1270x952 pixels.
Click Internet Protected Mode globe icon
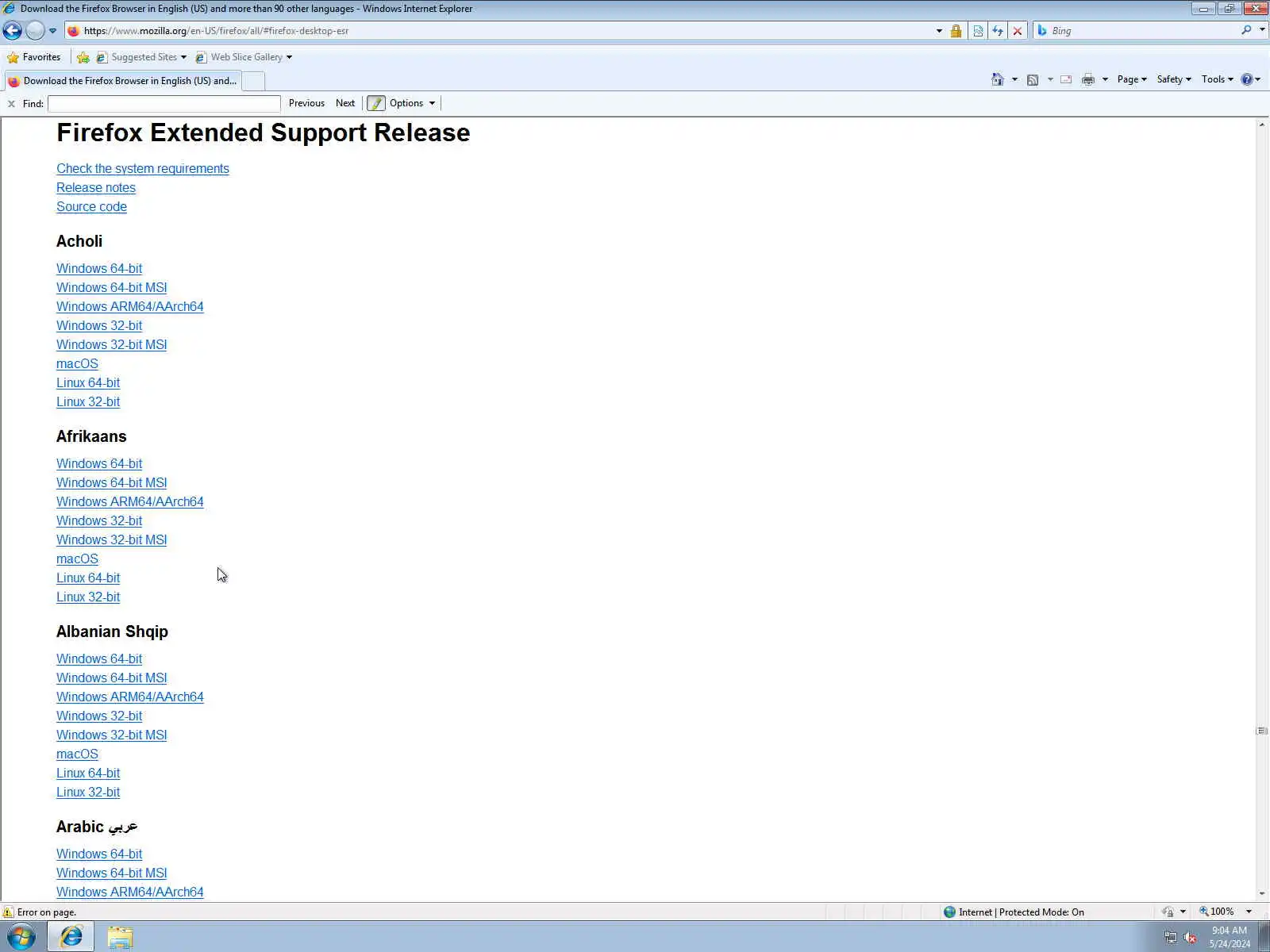949,912
